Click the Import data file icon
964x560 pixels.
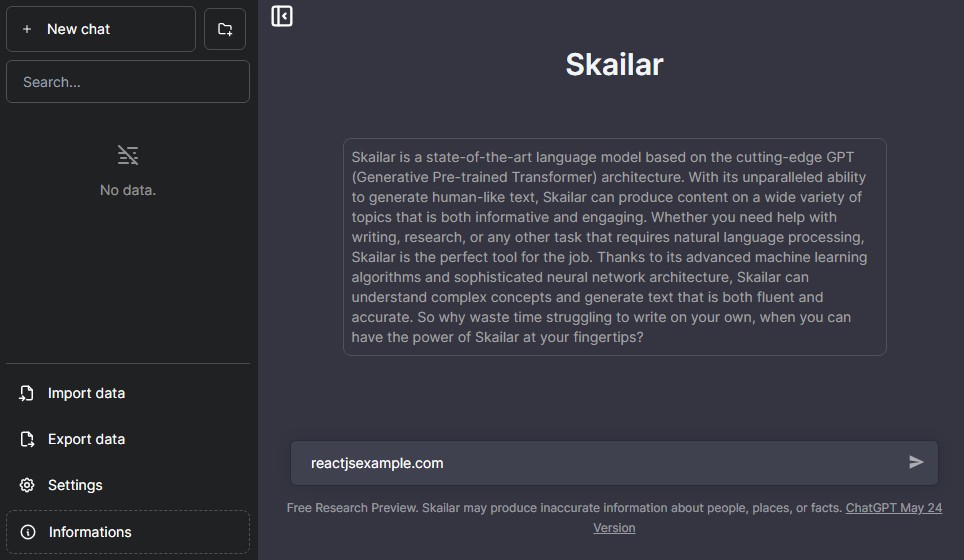(x=27, y=393)
